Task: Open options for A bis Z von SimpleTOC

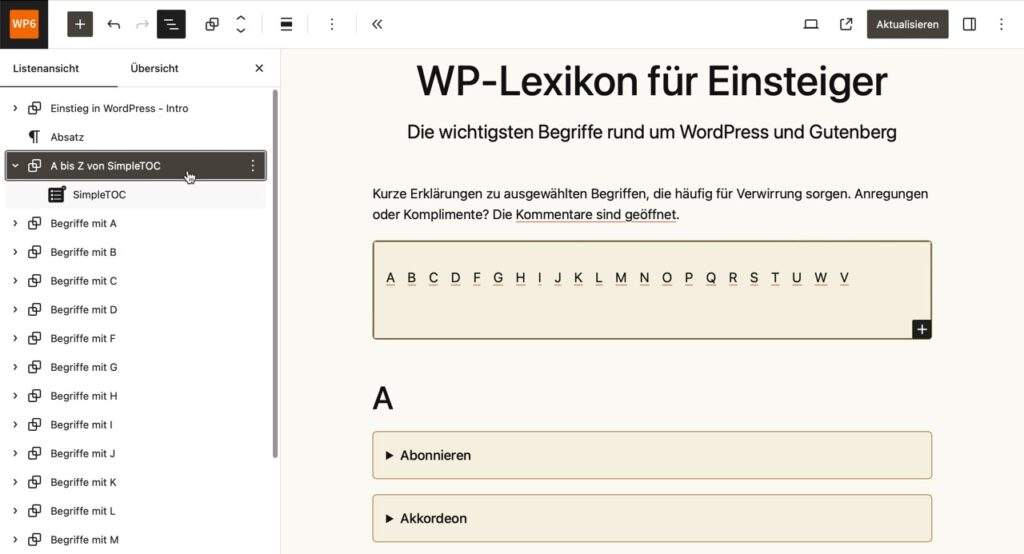Action: tap(253, 166)
